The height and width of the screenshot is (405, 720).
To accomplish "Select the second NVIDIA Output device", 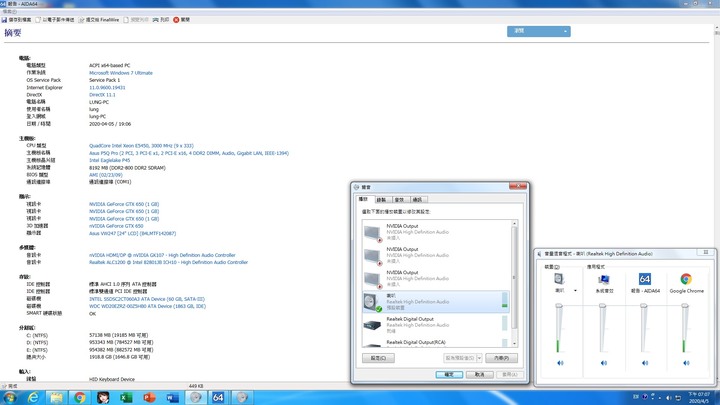I will point(436,255).
